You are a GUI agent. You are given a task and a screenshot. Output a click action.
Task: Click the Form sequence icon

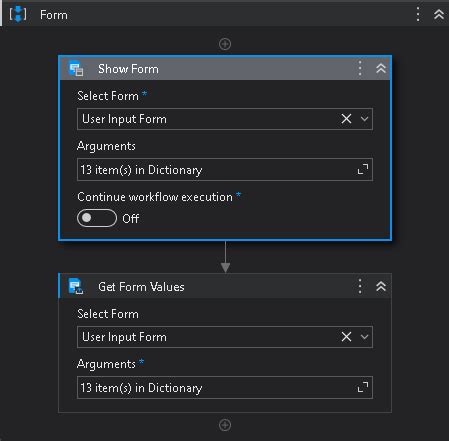tap(18, 14)
